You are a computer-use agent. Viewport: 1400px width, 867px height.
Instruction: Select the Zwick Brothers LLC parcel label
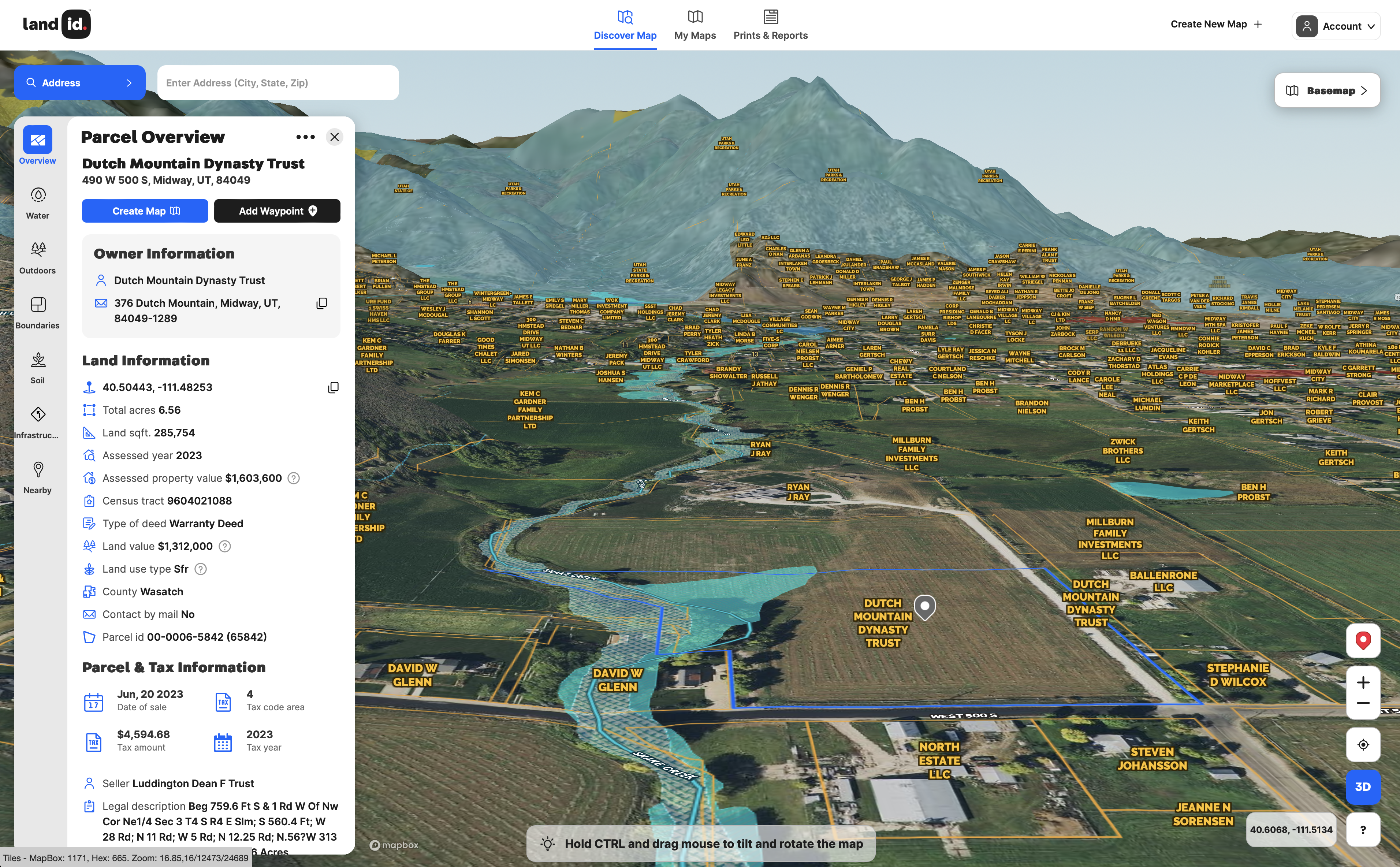tap(1122, 451)
